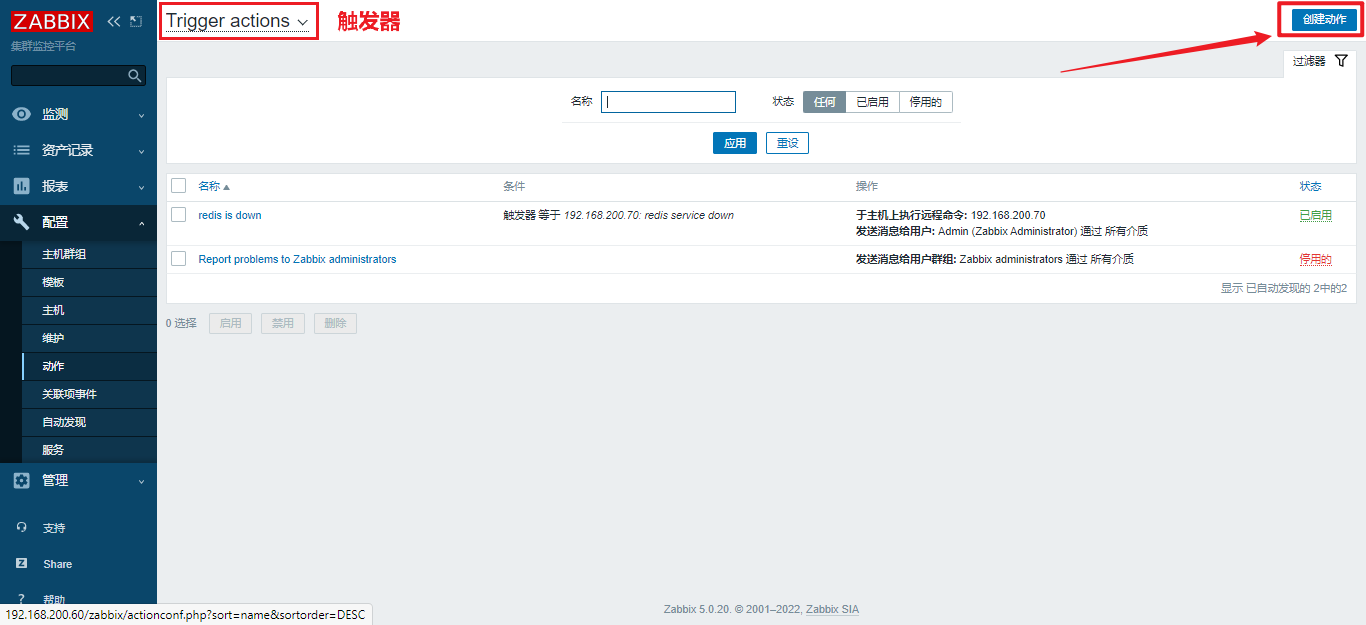1366x625 pixels.
Task: Click the list icon for 资产记录
Action: click(21, 150)
